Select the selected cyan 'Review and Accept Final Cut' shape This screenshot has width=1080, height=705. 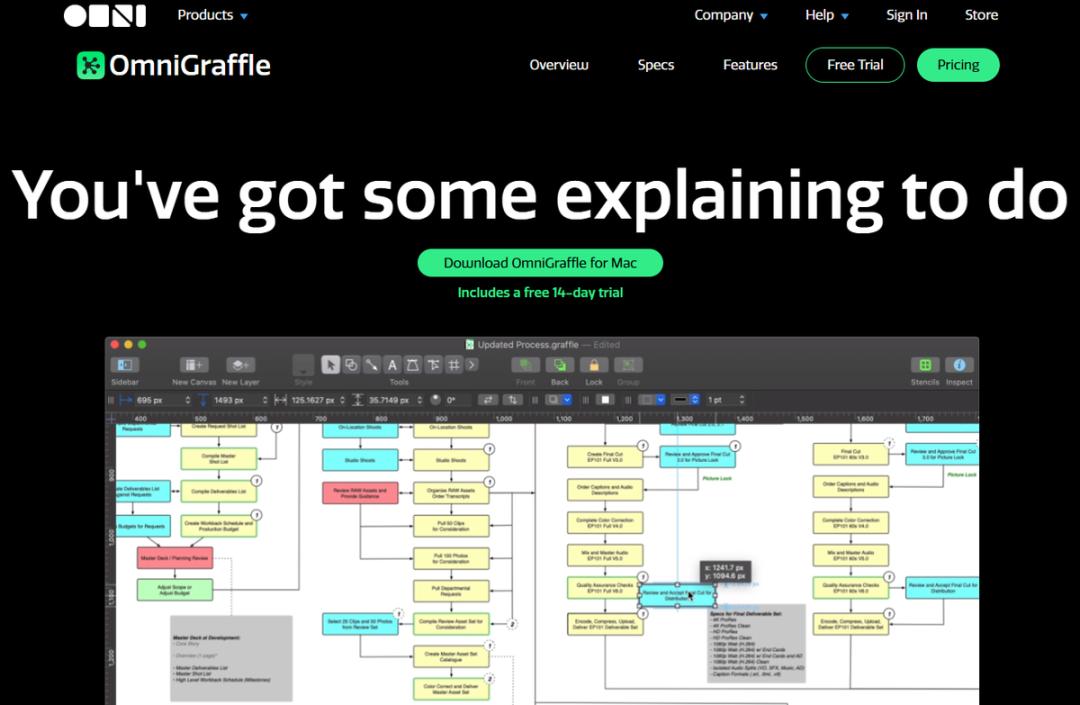pyautogui.click(x=678, y=596)
